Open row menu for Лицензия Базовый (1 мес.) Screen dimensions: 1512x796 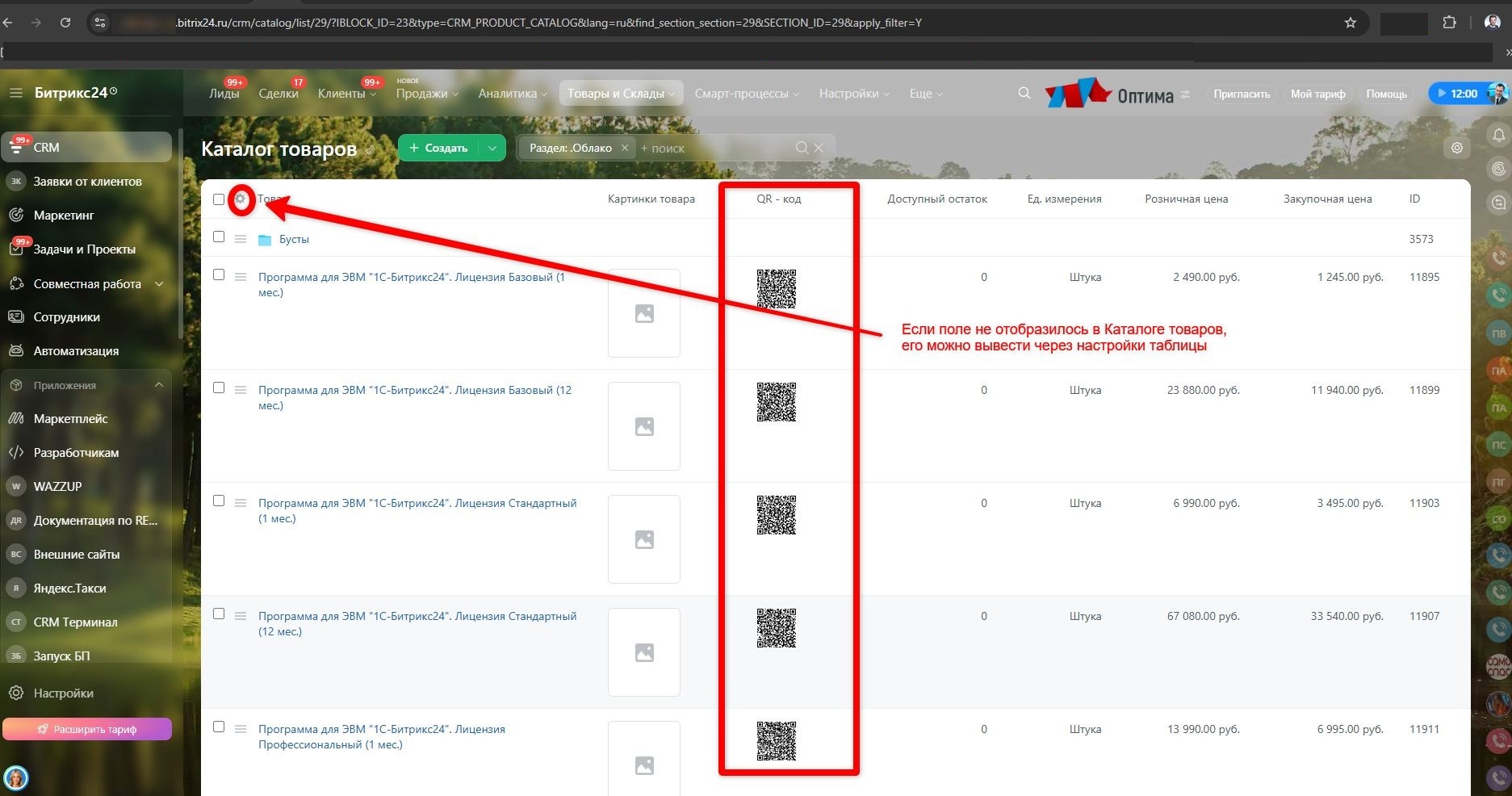[240, 277]
